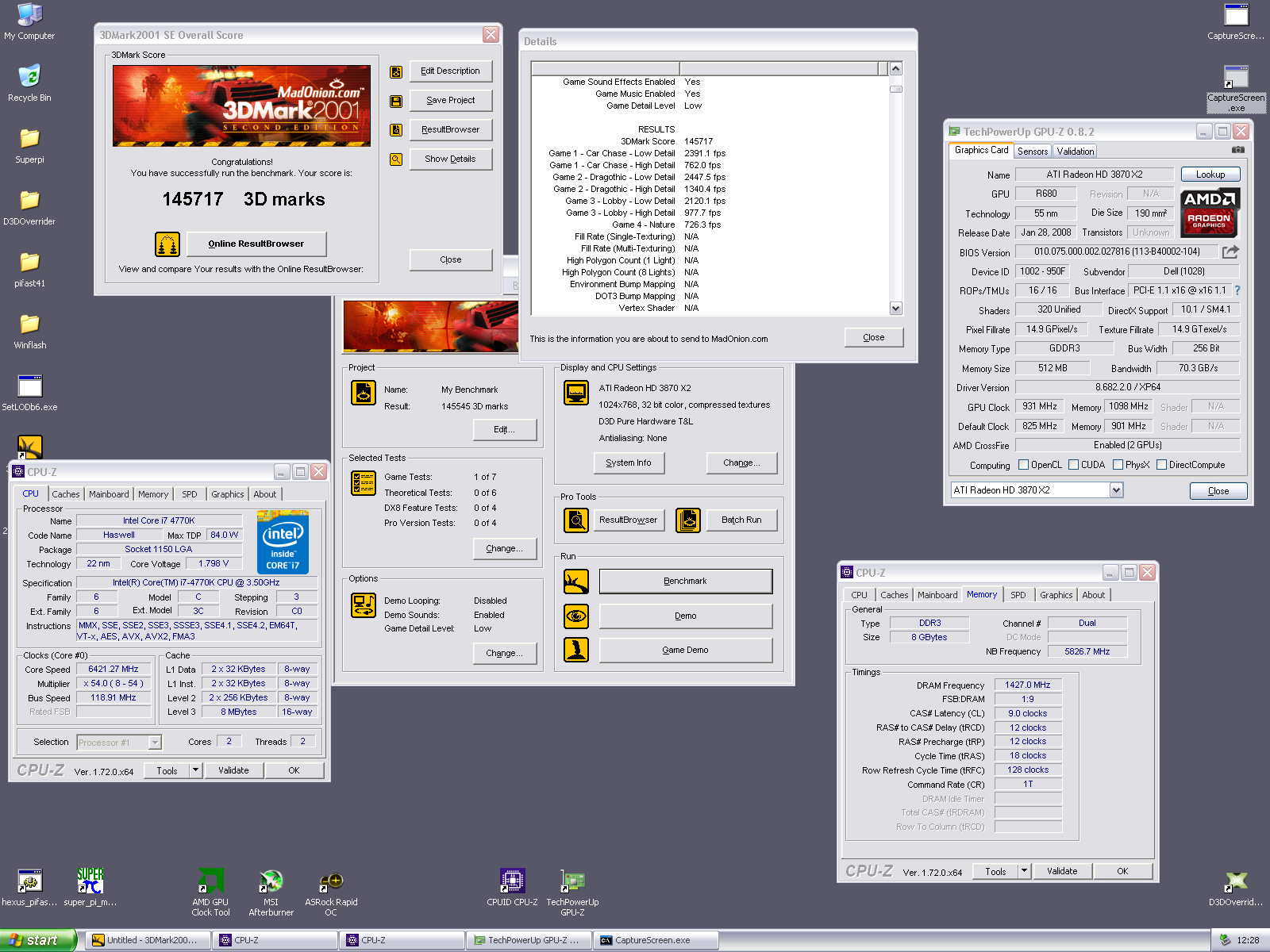Click the Edit Description icon
The image size is (1270, 952).
click(396, 72)
